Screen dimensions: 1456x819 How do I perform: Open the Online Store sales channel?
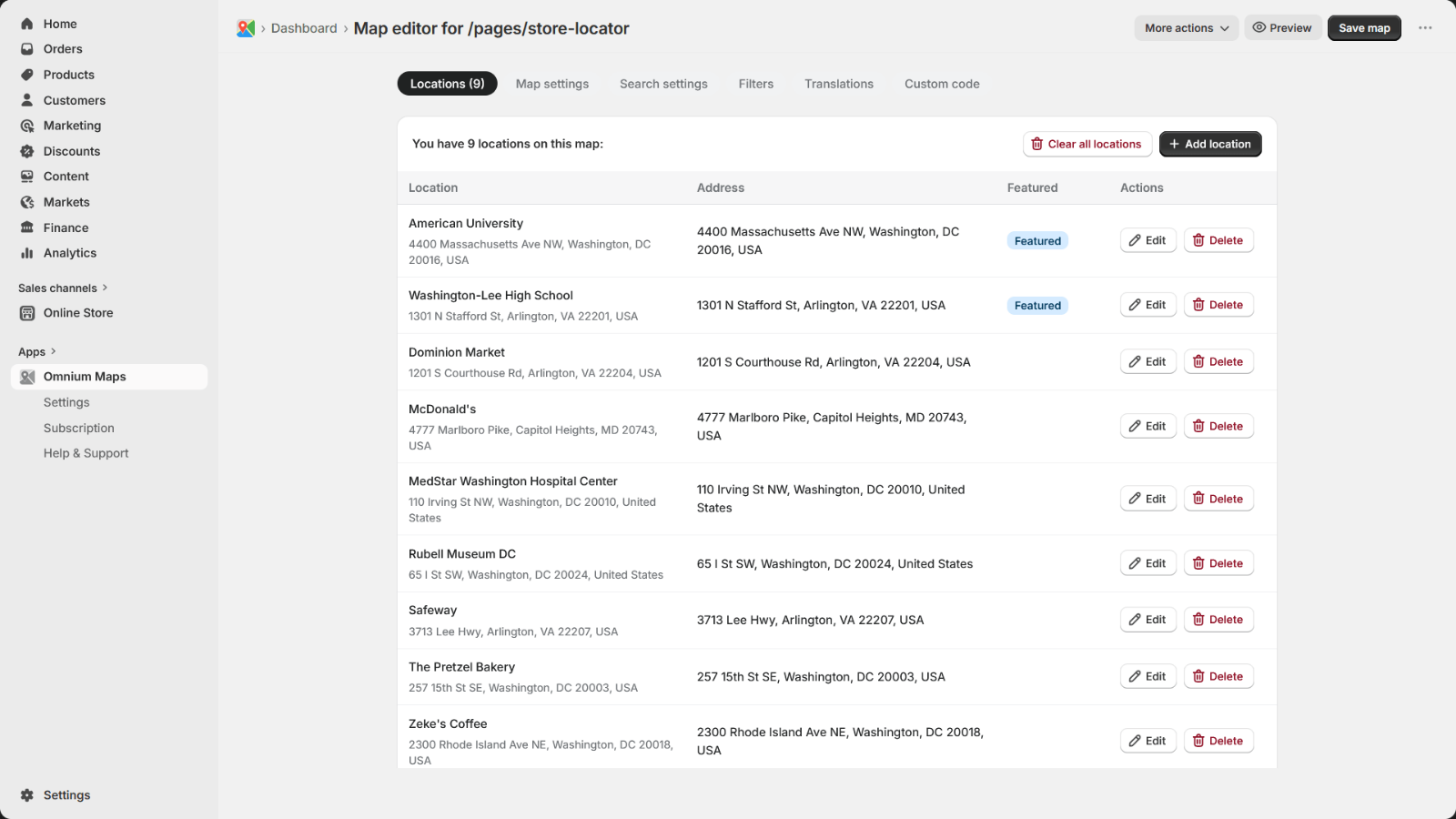[78, 312]
